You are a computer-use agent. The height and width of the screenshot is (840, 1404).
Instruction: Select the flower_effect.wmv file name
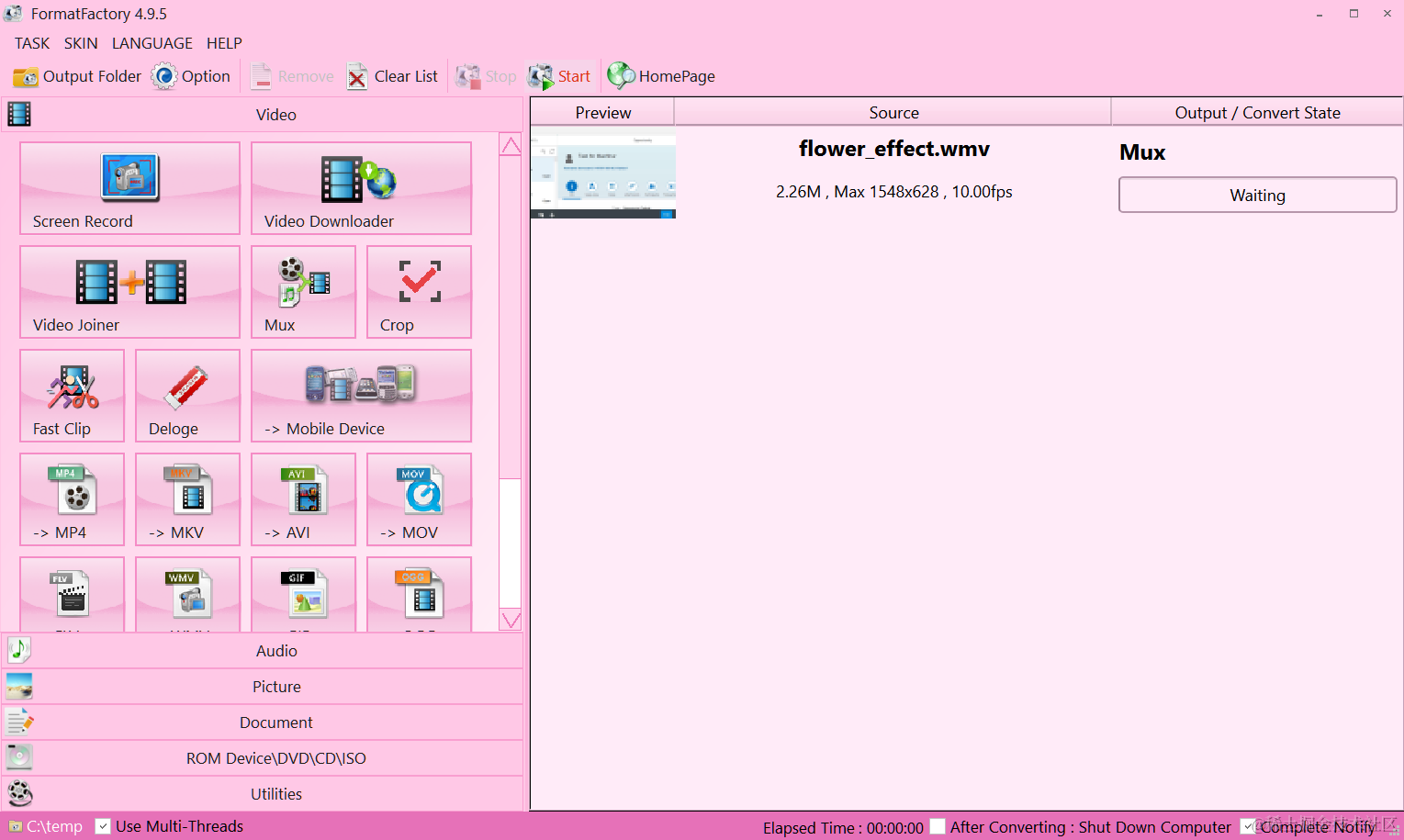[x=893, y=149]
